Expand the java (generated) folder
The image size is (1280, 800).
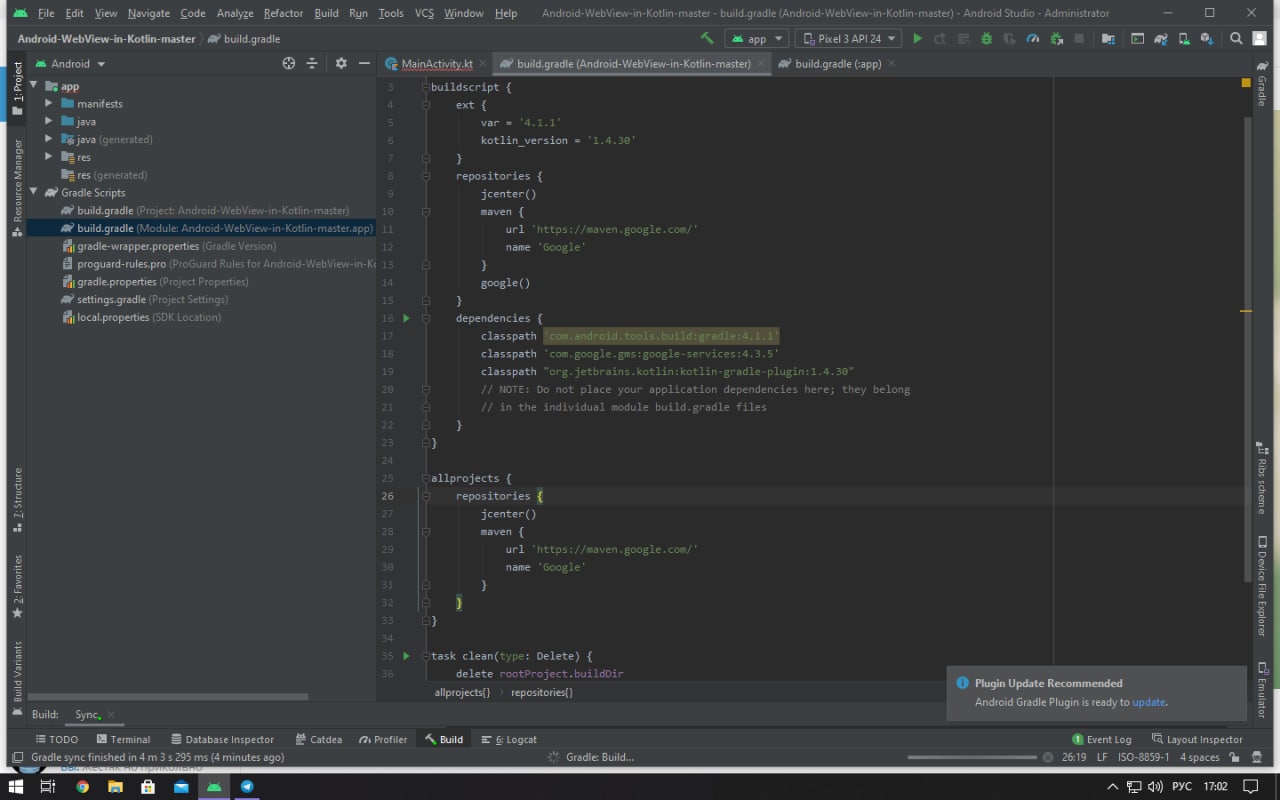tap(49, 140)
